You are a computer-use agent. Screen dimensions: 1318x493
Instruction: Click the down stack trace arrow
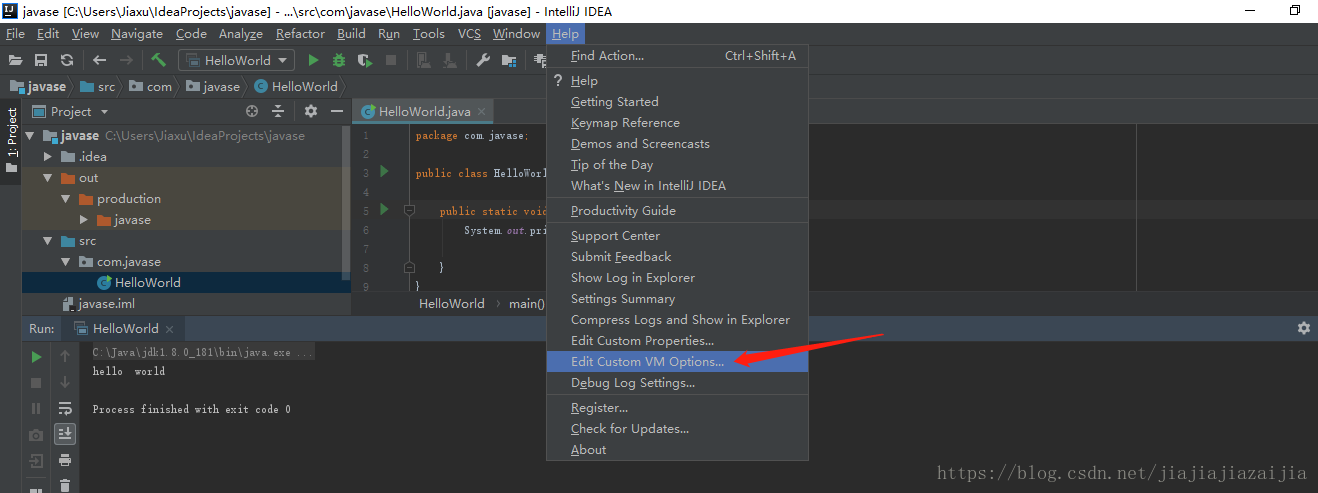(x=65, y=383)
